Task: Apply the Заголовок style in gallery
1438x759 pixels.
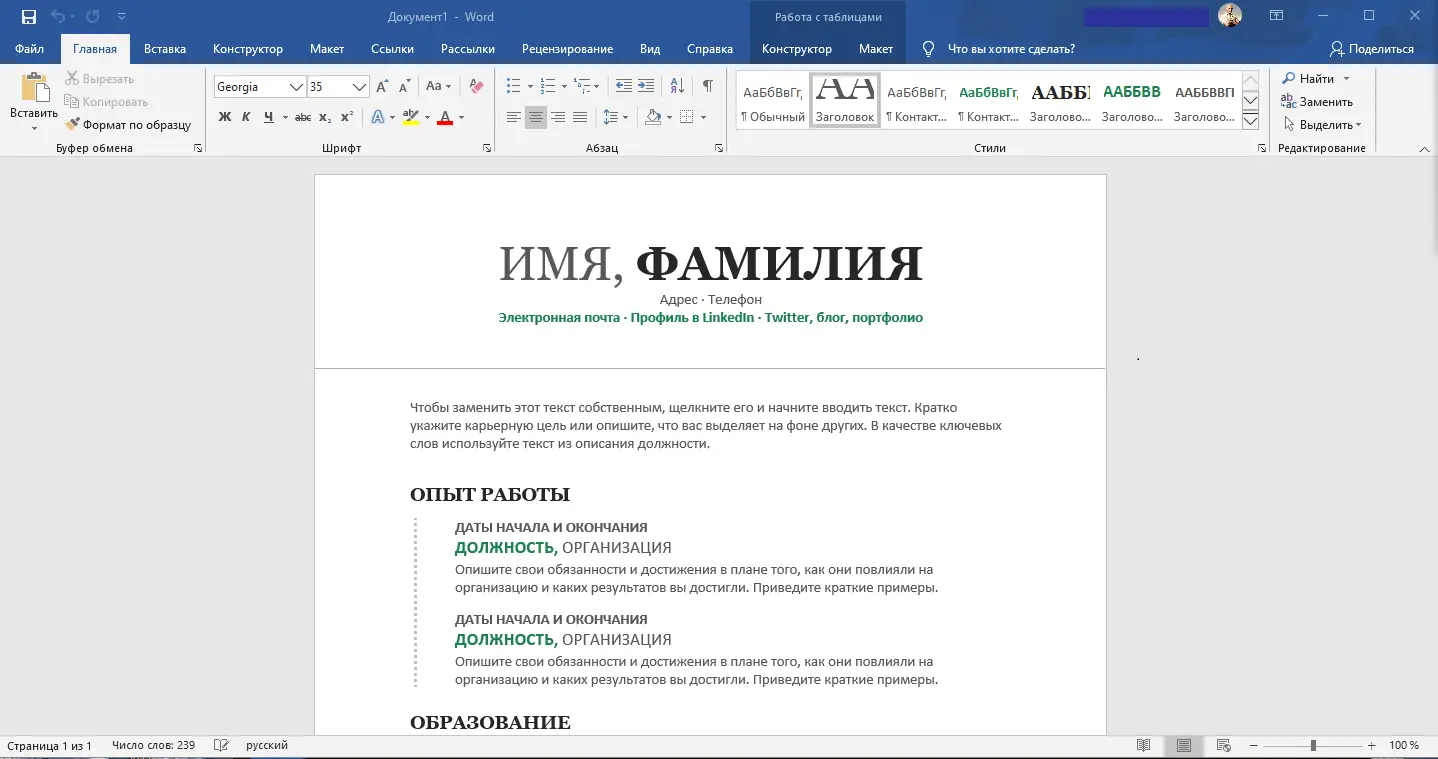Action: tap(845, 101)
